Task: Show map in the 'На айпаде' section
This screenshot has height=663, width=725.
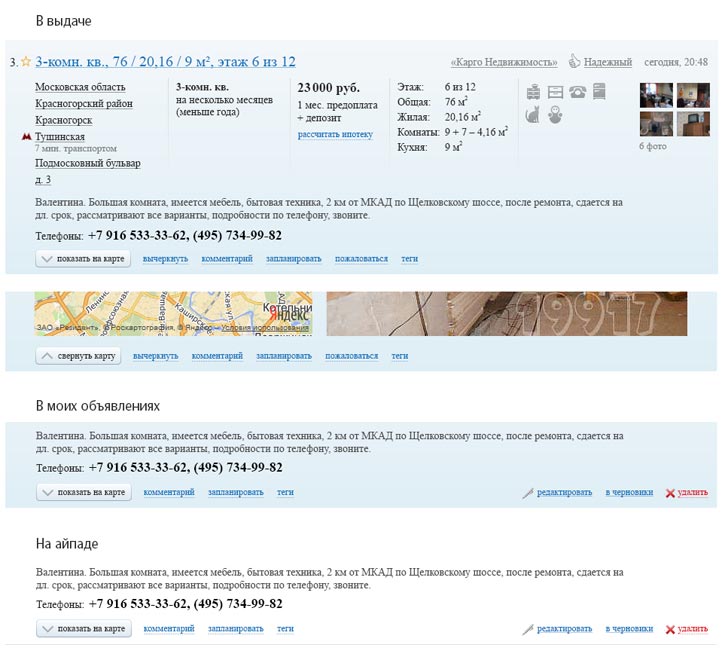Action: click(x=84, y=628)
